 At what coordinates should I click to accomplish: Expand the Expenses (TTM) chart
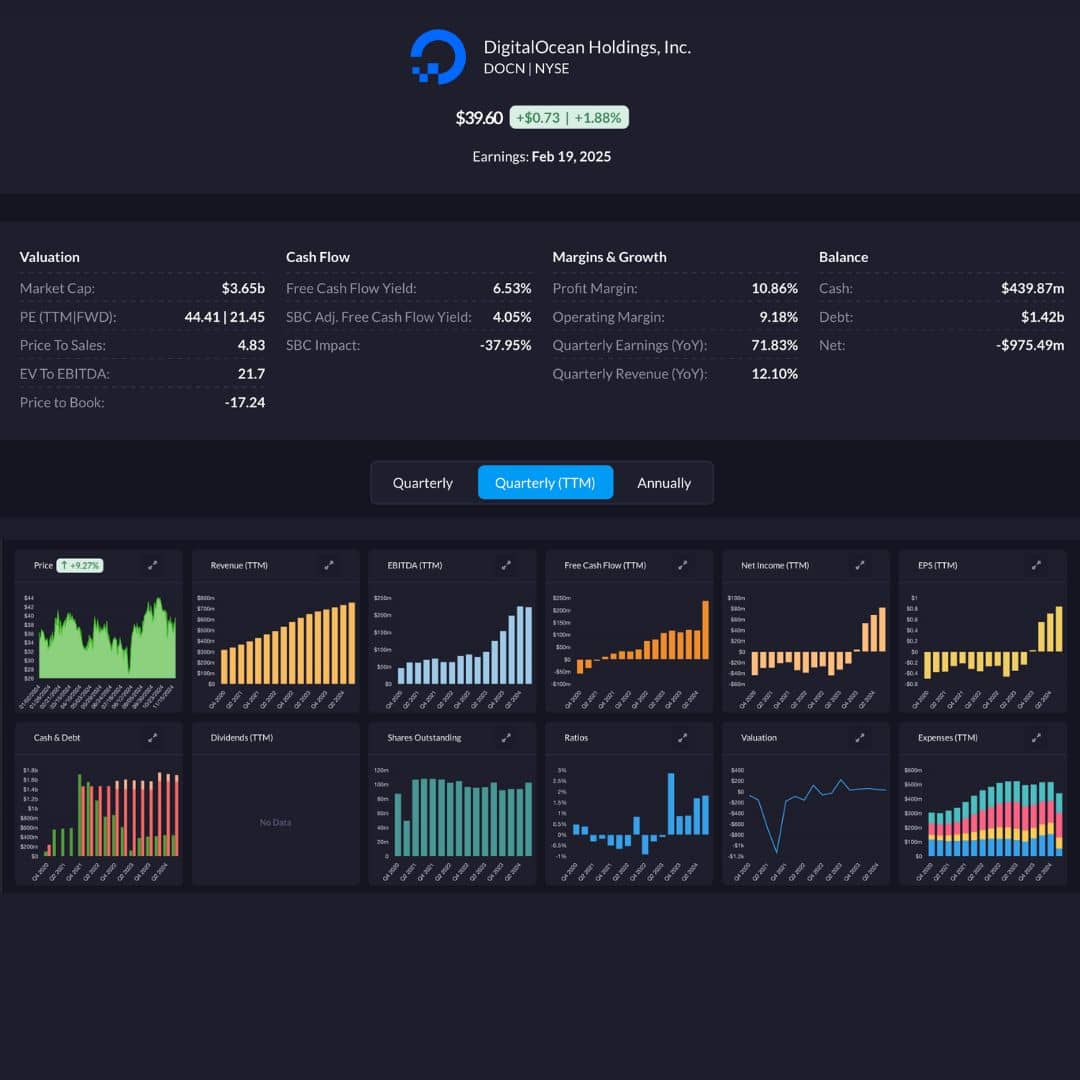click(1036, 738)
